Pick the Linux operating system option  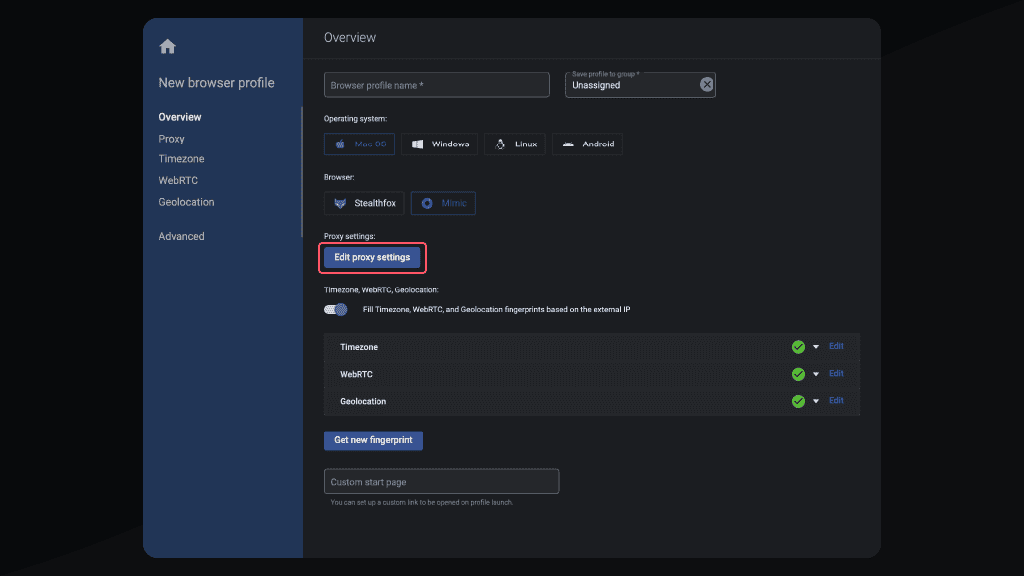click(x=516, y=144)
